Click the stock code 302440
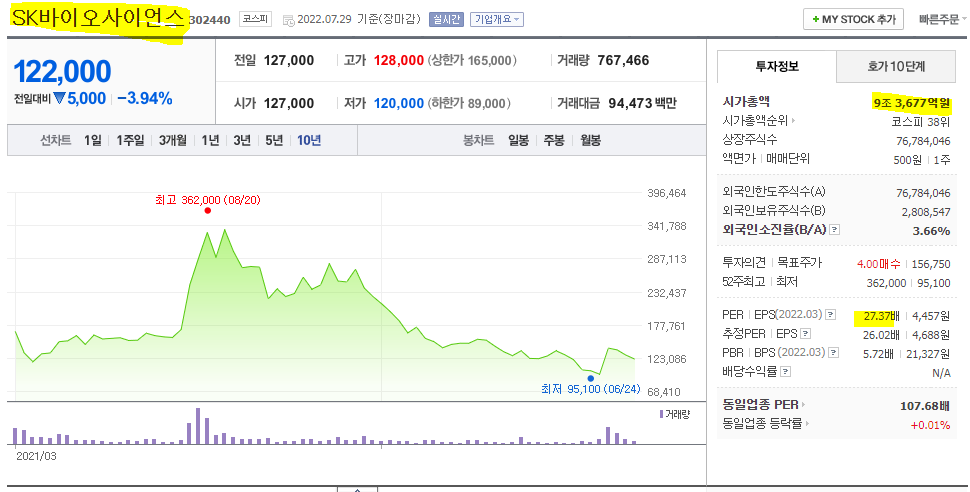Viewport: 970px width, 492px height. tap(210, 20)
